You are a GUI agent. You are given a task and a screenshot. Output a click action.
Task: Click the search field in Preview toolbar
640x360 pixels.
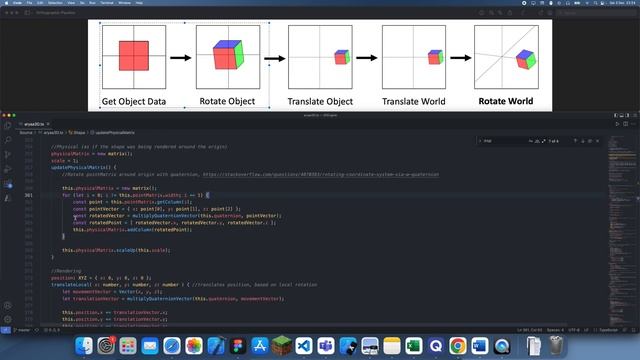[x=595, y=13]
